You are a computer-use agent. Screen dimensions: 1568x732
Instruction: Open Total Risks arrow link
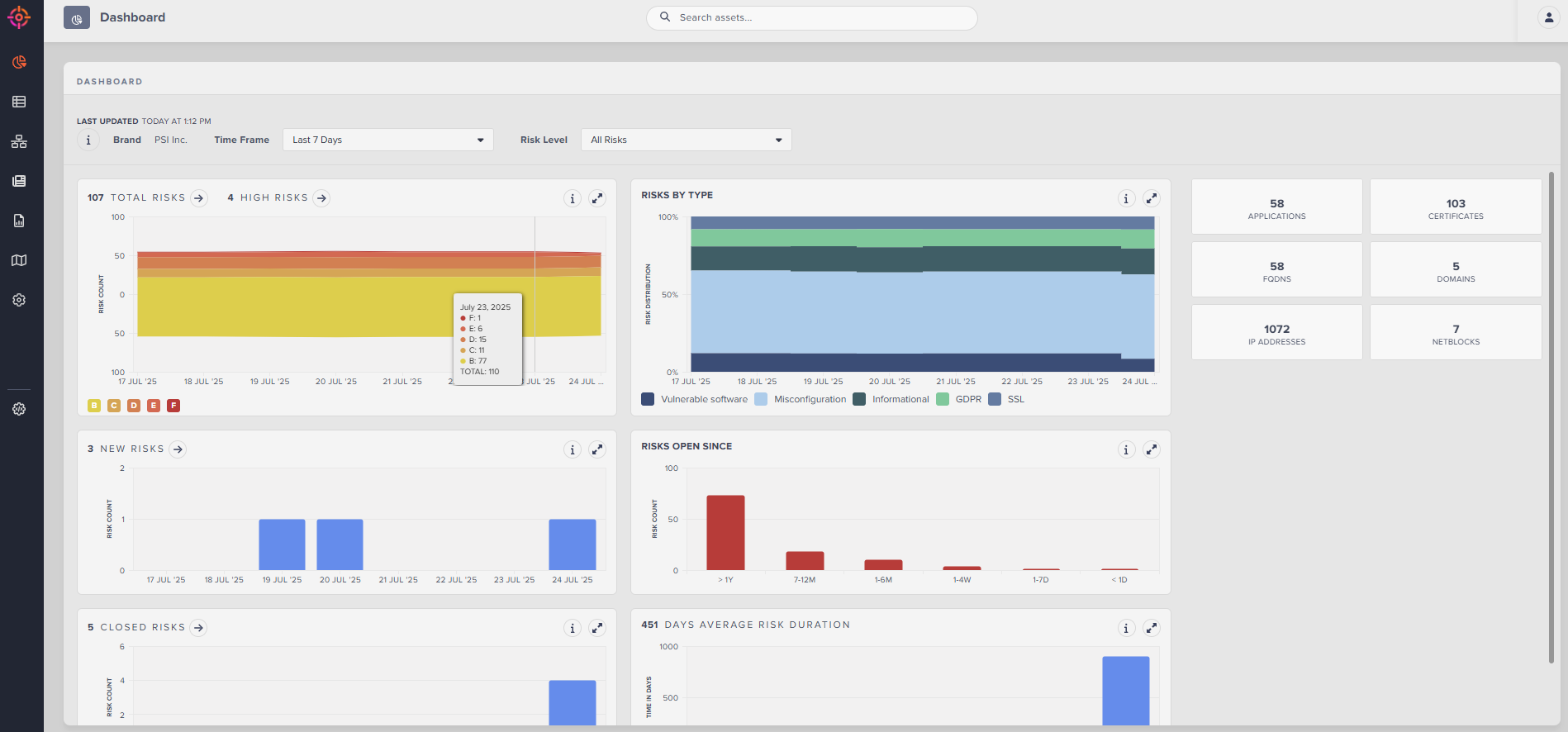[198, 197]
